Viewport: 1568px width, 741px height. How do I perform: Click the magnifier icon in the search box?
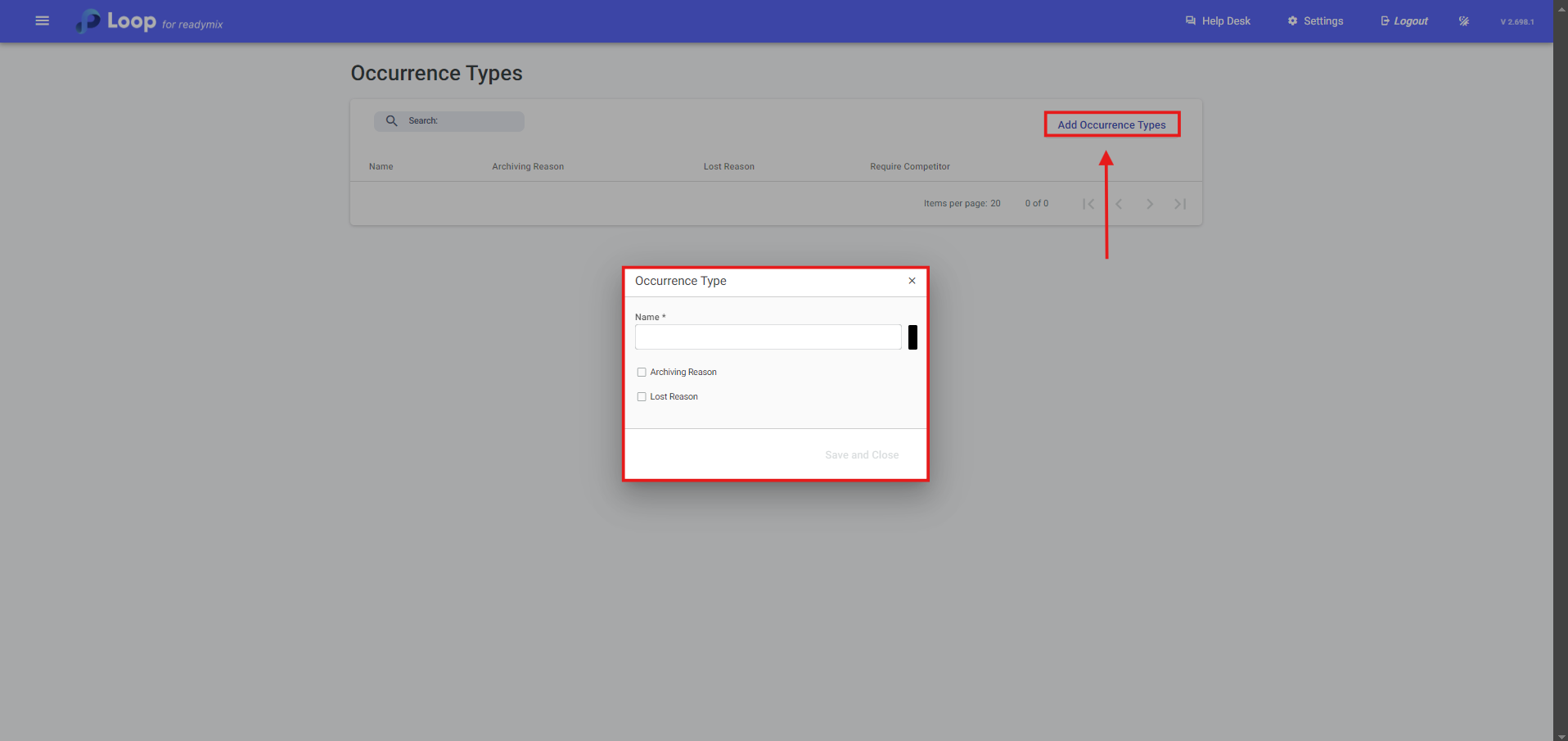click(x=392, y=121)
